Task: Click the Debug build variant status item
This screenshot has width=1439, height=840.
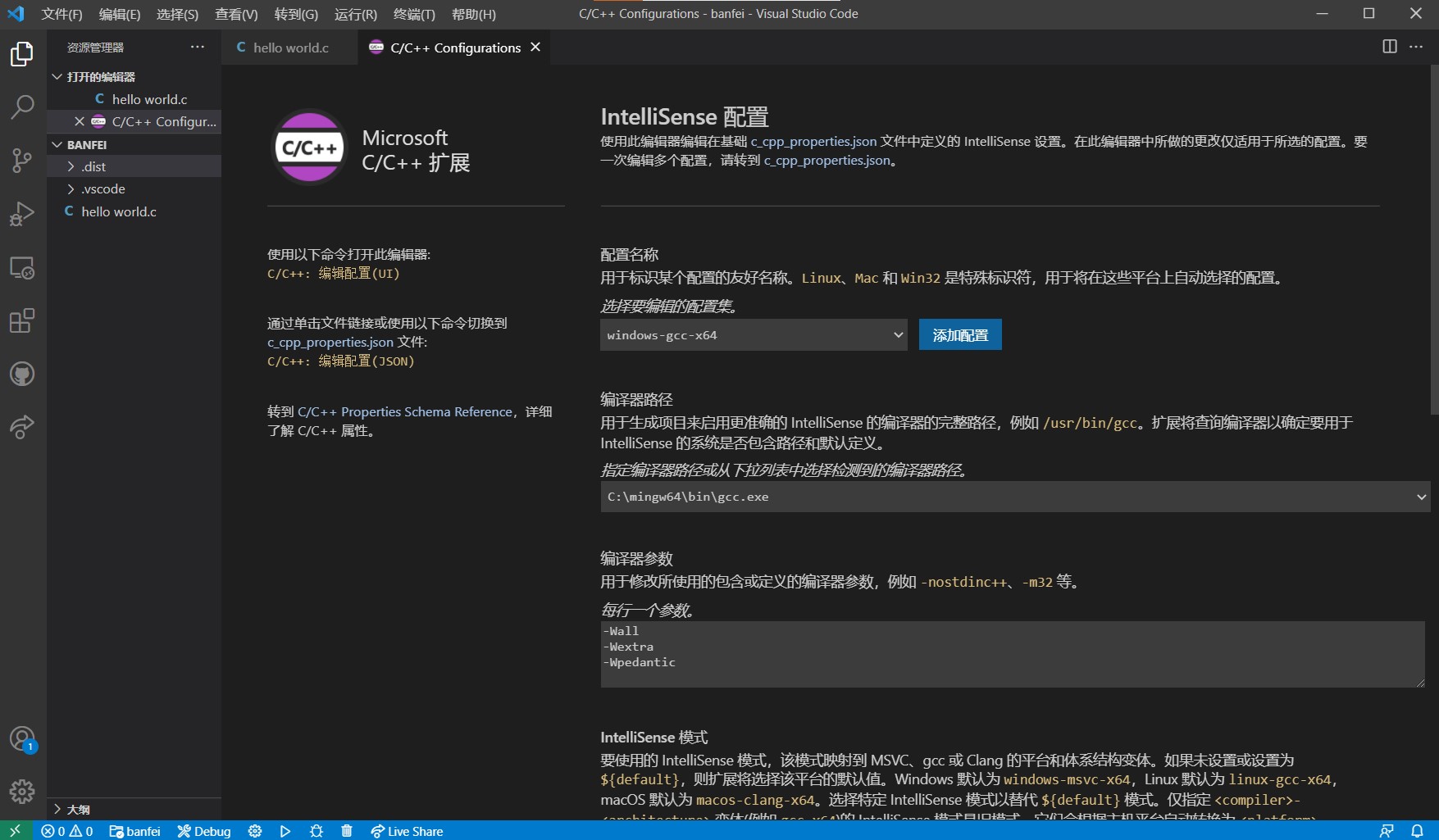Action: 204,831
